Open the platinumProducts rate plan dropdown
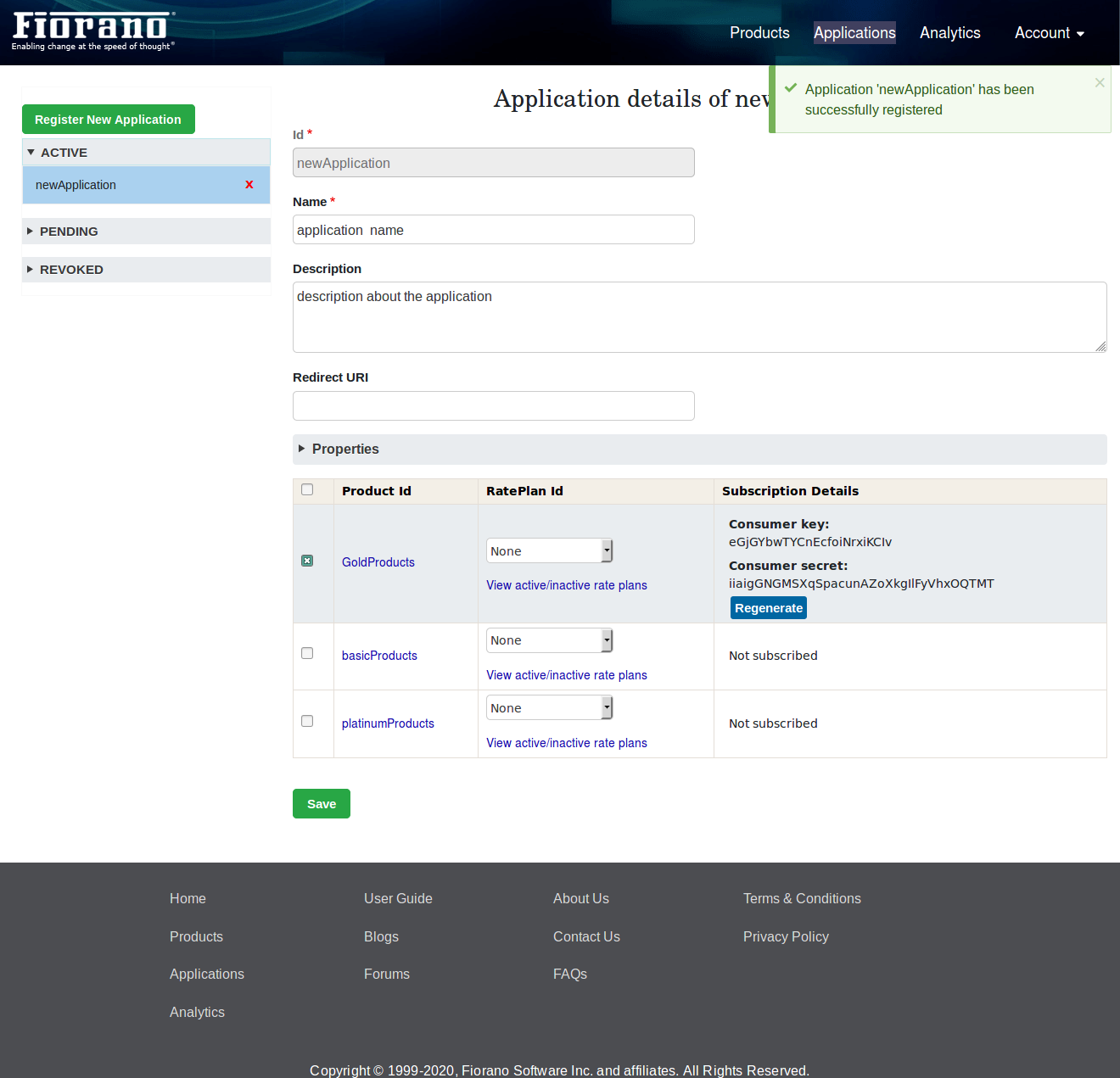 coord(549,707)
